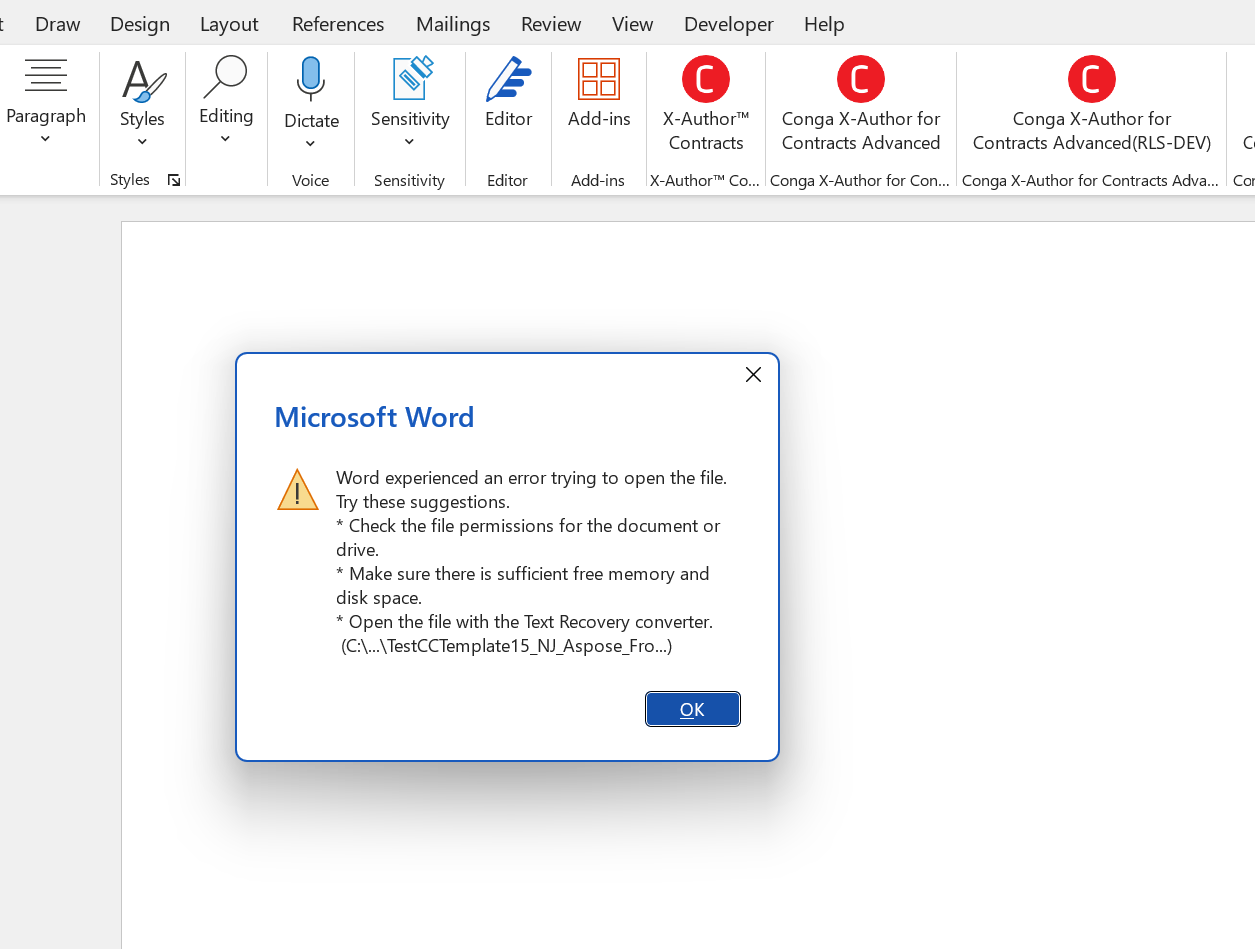Expand the Paragraph dropdown chevron
1255x949 pixels.
click(x=46, y=140)
